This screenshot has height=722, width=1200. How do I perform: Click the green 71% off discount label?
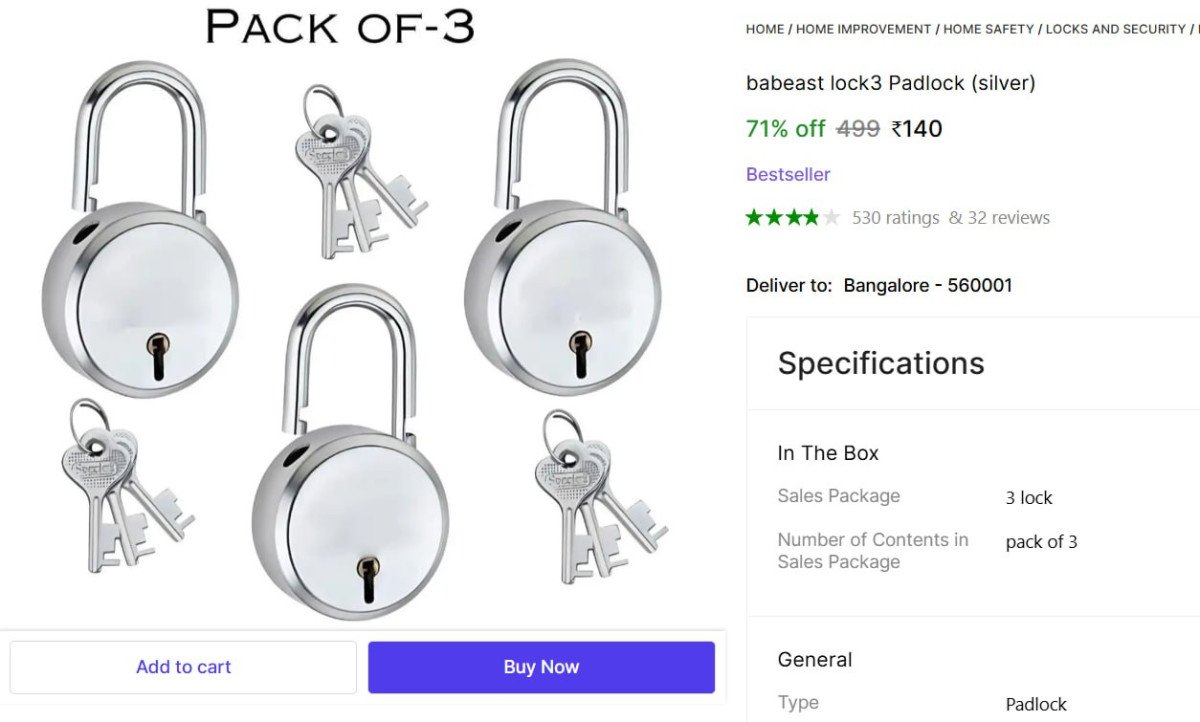tap(785, 129)
